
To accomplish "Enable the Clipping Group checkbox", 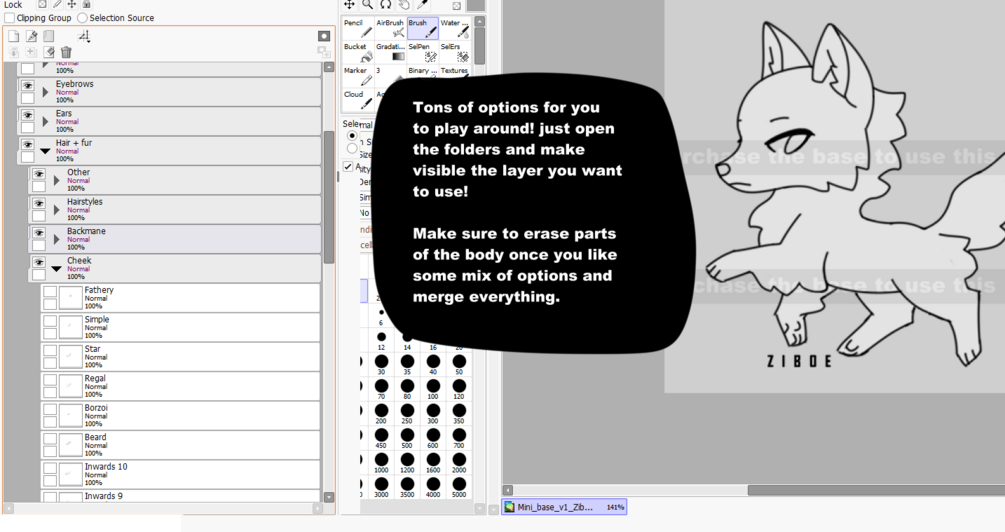I will coord(10,18).
